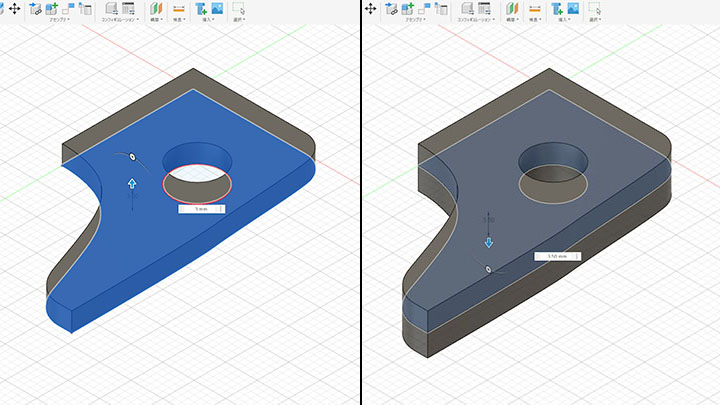720x405 pixels.
Task: Click the Joint icon in left toolbar
Action: click(x=67, y=9)
